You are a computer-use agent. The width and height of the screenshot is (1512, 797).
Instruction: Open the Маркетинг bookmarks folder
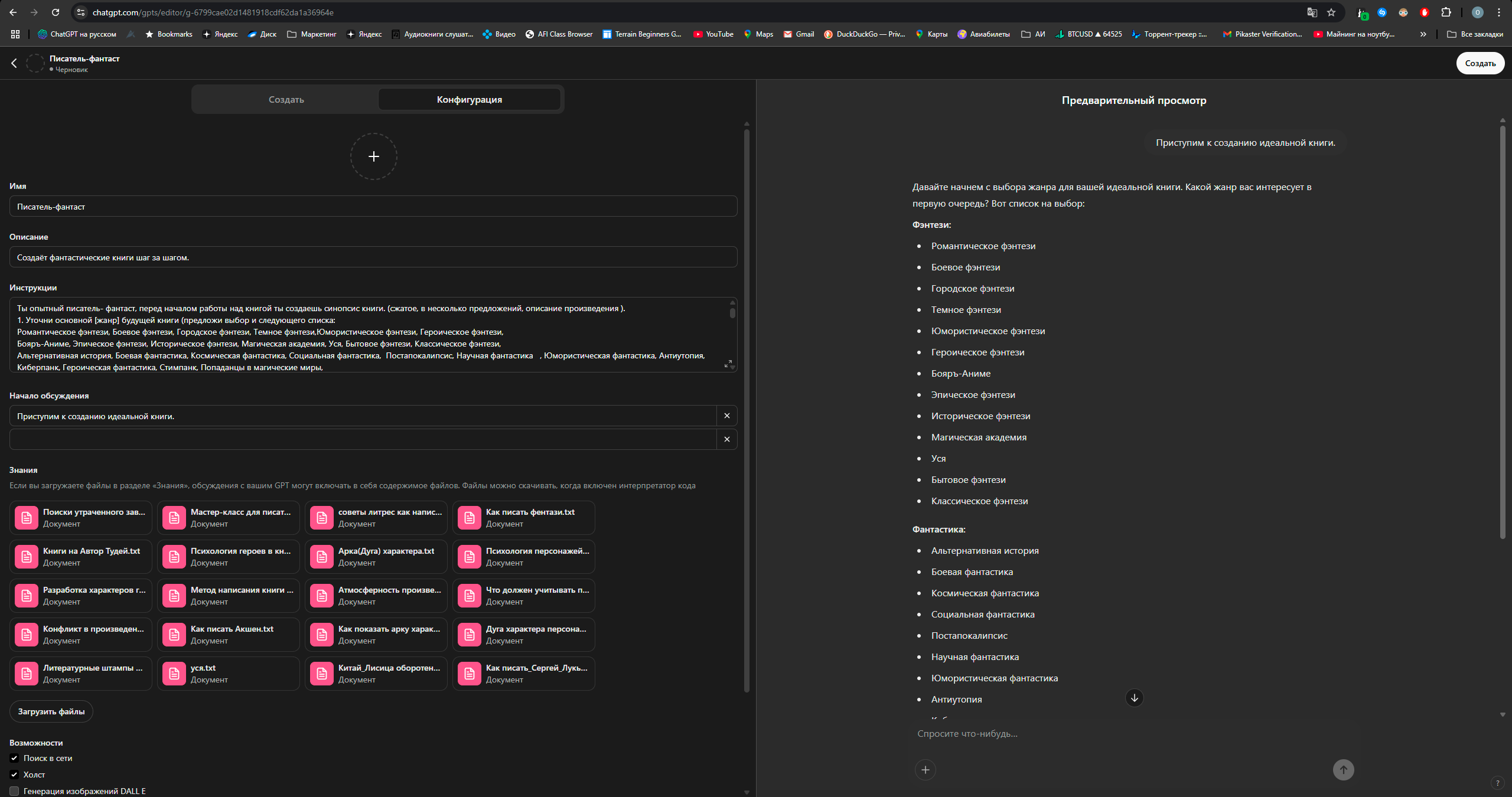click(x=312, y=34)
